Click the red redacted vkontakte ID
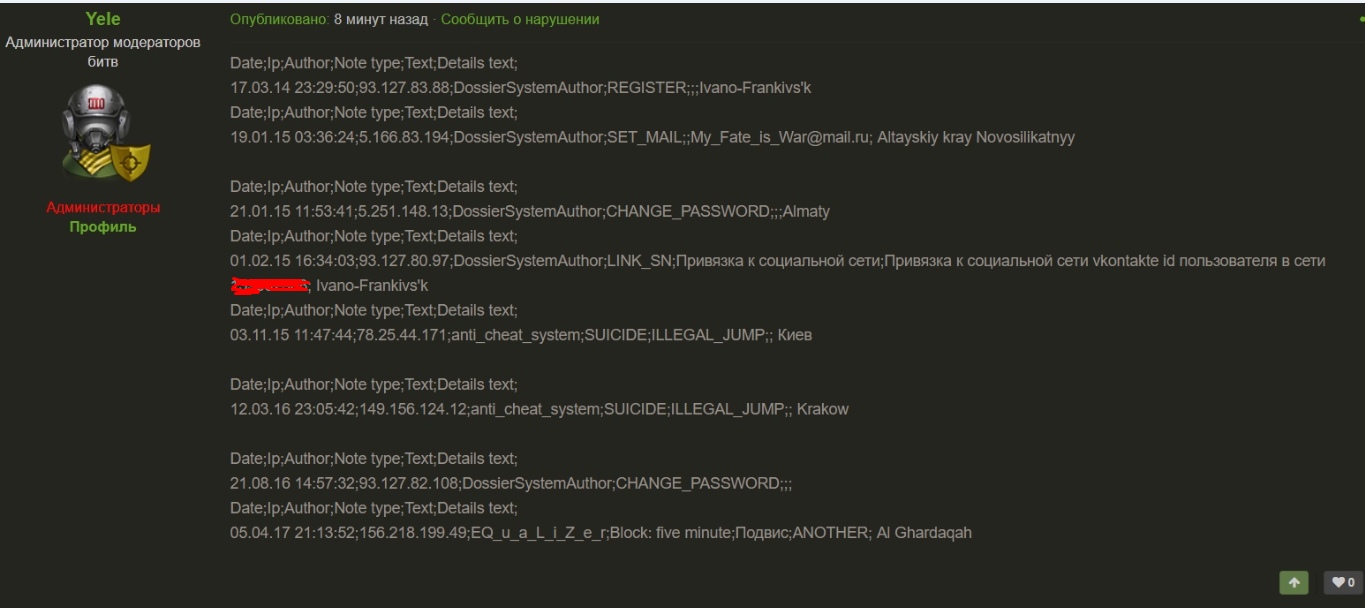This screenshot has width=1365, height=608. click(x=268, y=286)
